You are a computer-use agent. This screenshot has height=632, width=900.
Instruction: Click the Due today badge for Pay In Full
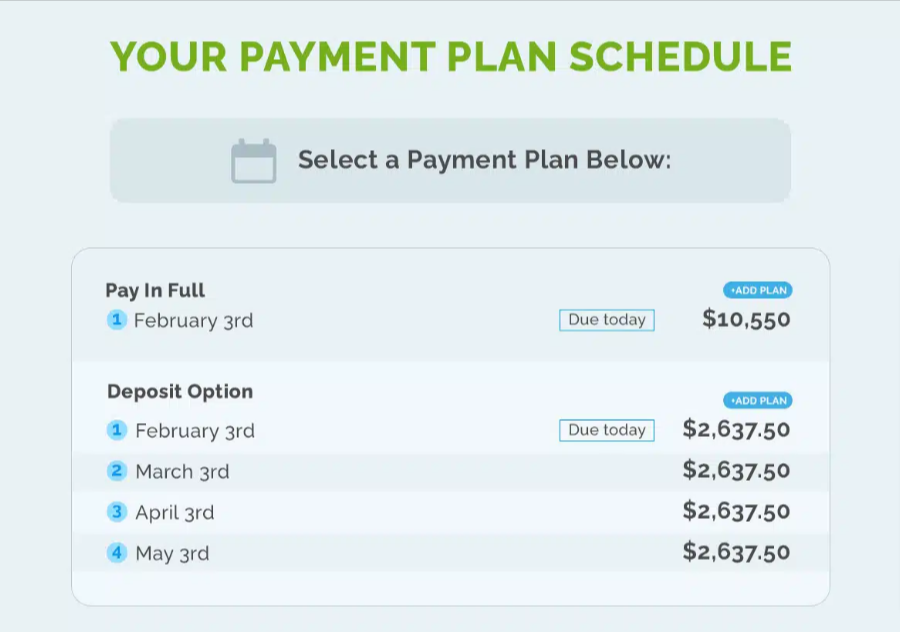tap(606, 320)
